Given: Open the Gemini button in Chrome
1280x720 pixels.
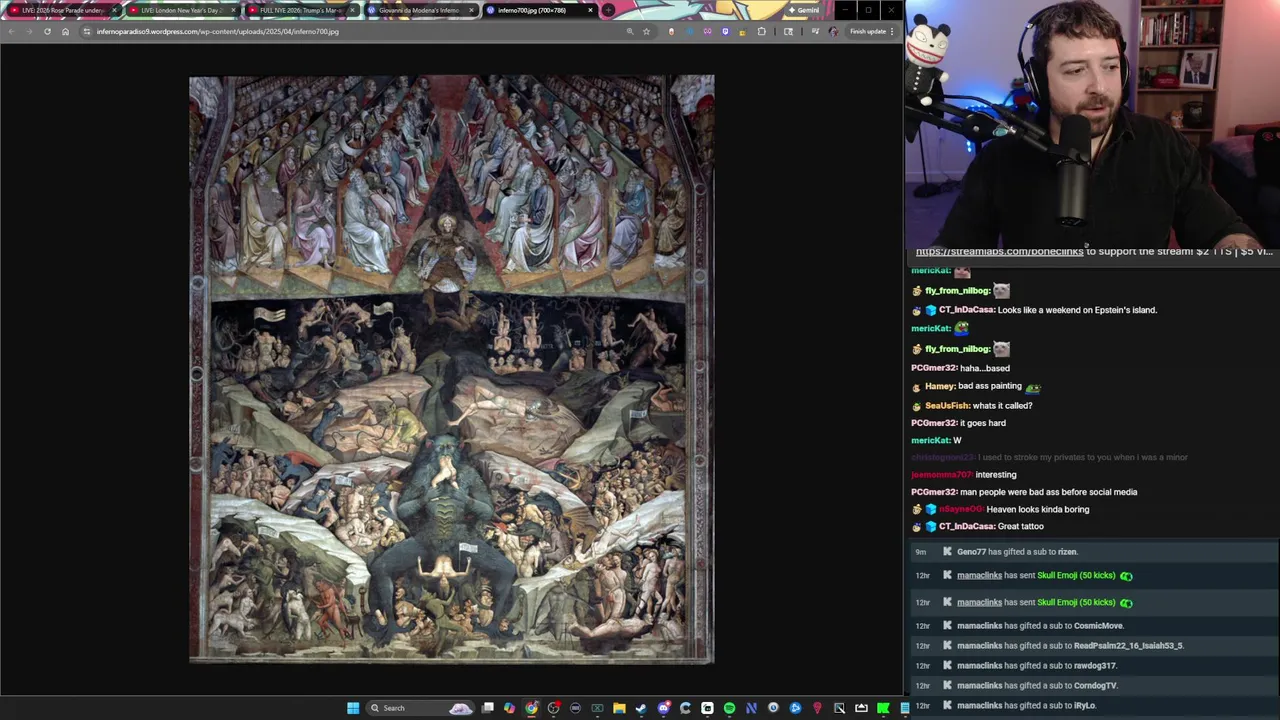Looking at the screenshot, I should coord(804,10).
